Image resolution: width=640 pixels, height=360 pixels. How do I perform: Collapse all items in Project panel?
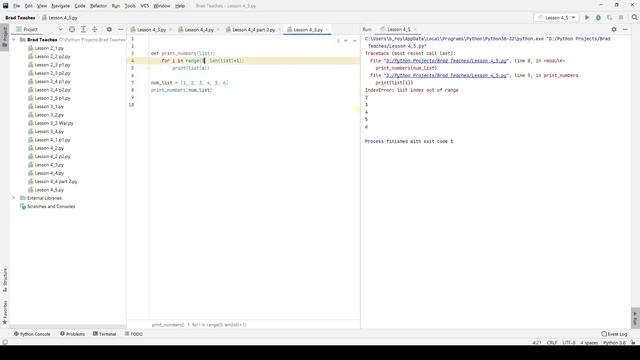[95, 29]
